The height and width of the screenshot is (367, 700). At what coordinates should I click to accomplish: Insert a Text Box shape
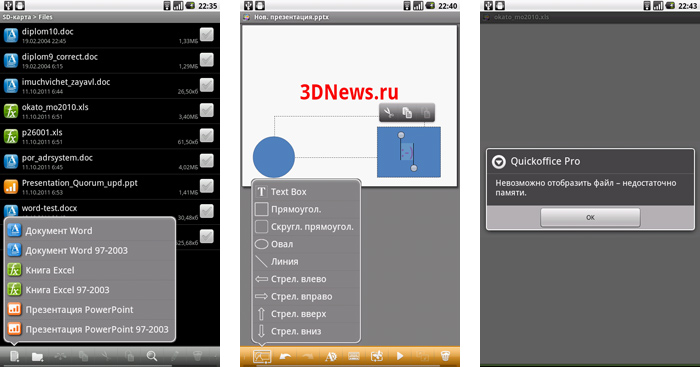306,192
